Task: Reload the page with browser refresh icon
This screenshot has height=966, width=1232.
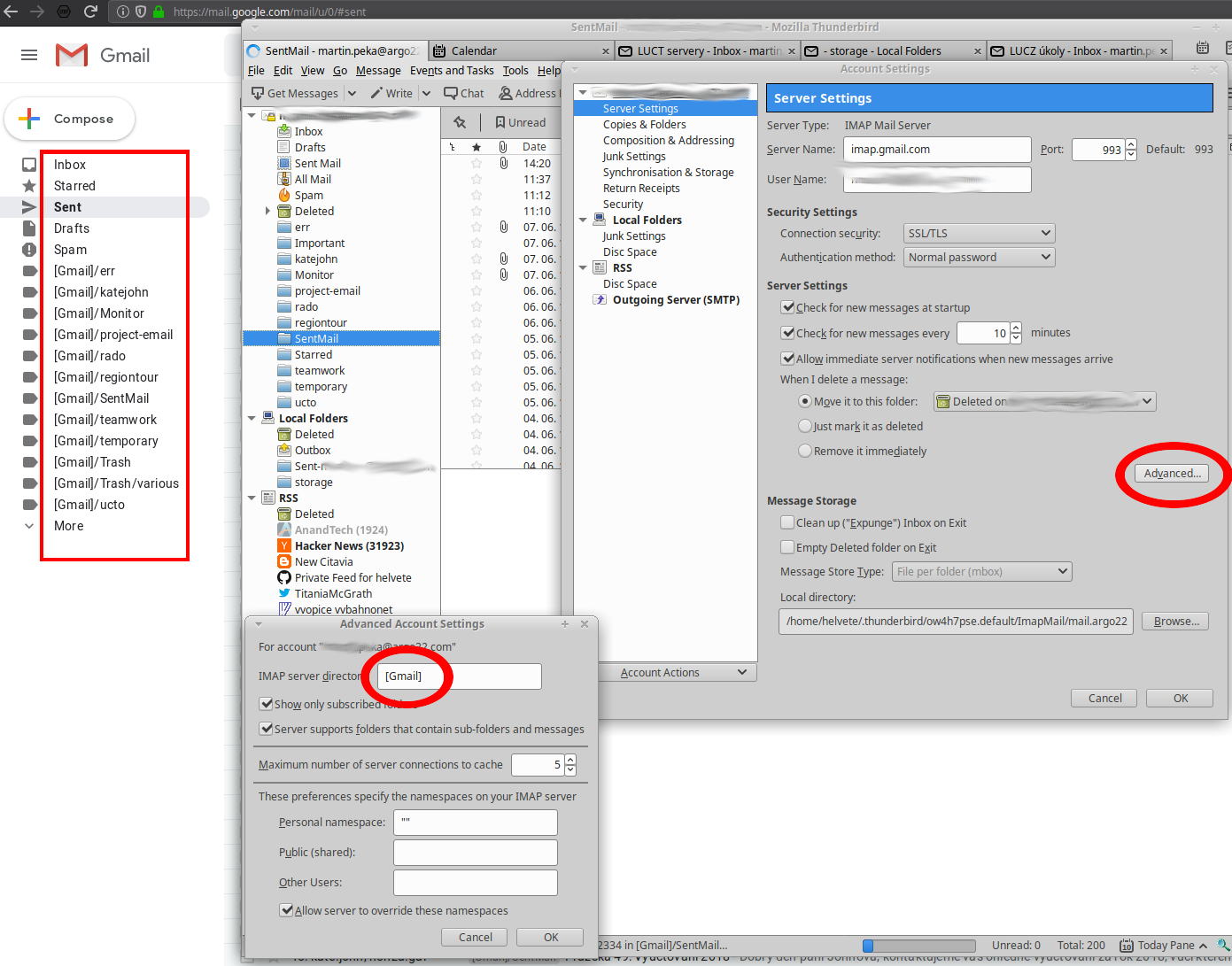Action: tap(90, 12)
